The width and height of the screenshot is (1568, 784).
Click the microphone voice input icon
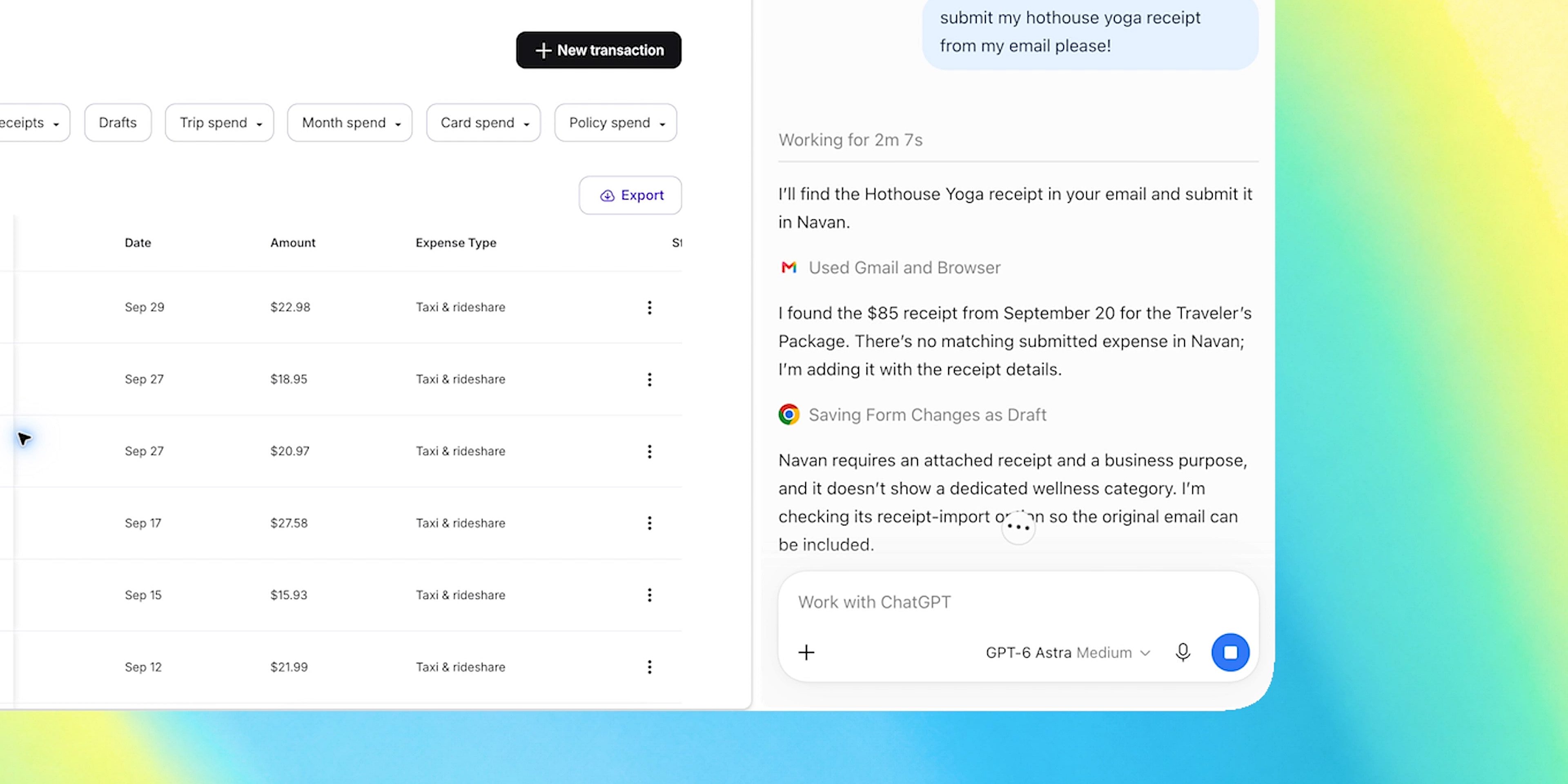[x=1183, y=653]
